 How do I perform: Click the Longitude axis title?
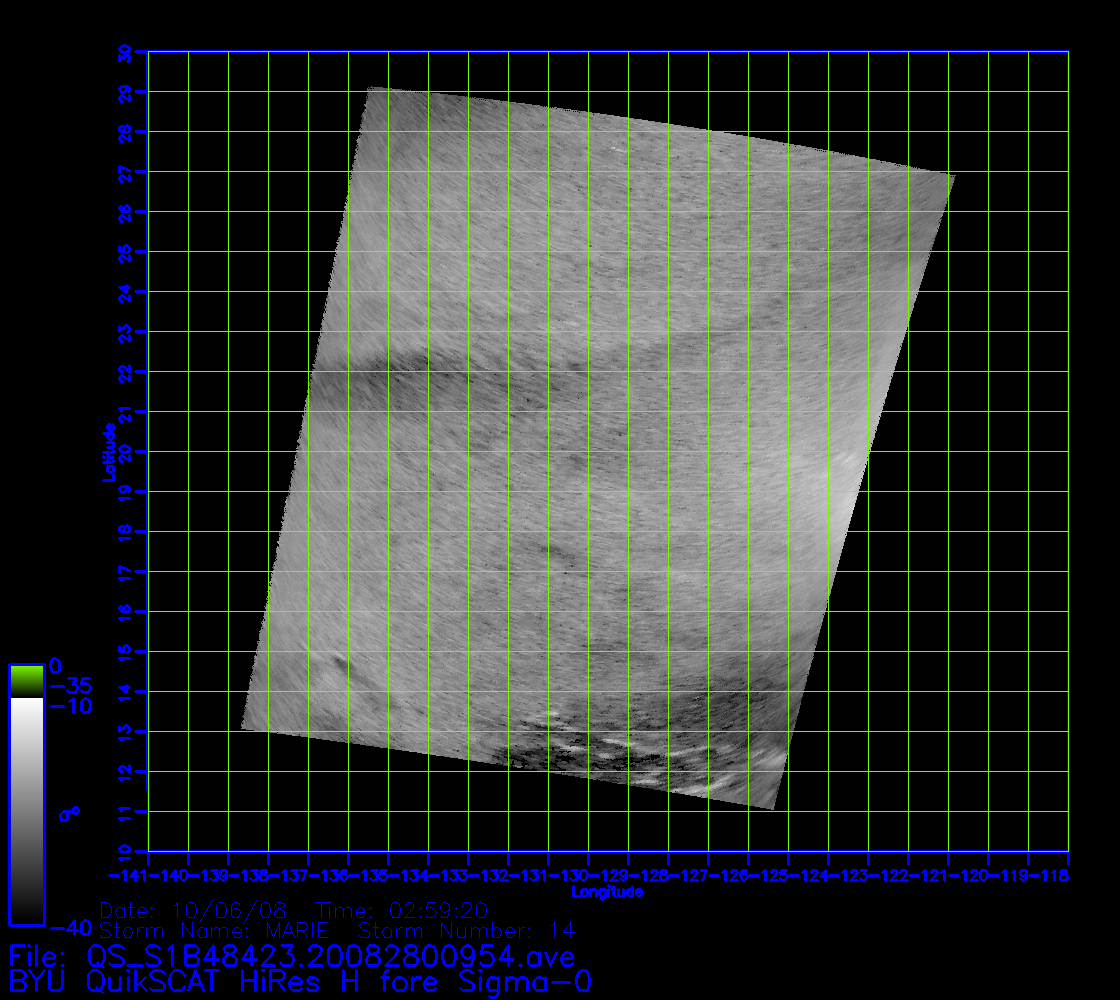coord(607,892)
